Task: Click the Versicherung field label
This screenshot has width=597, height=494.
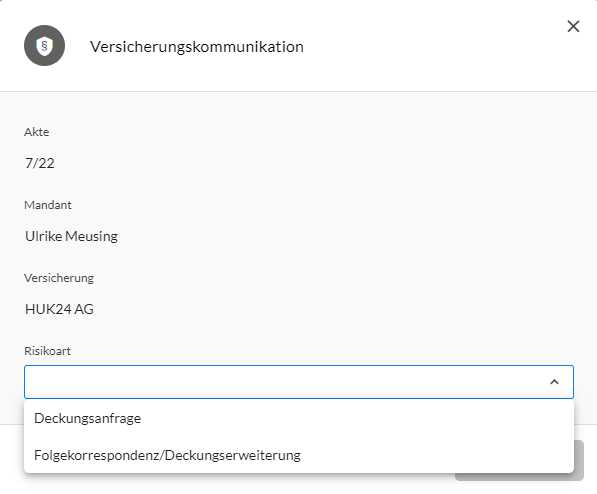Action: [x=59, y=278]
